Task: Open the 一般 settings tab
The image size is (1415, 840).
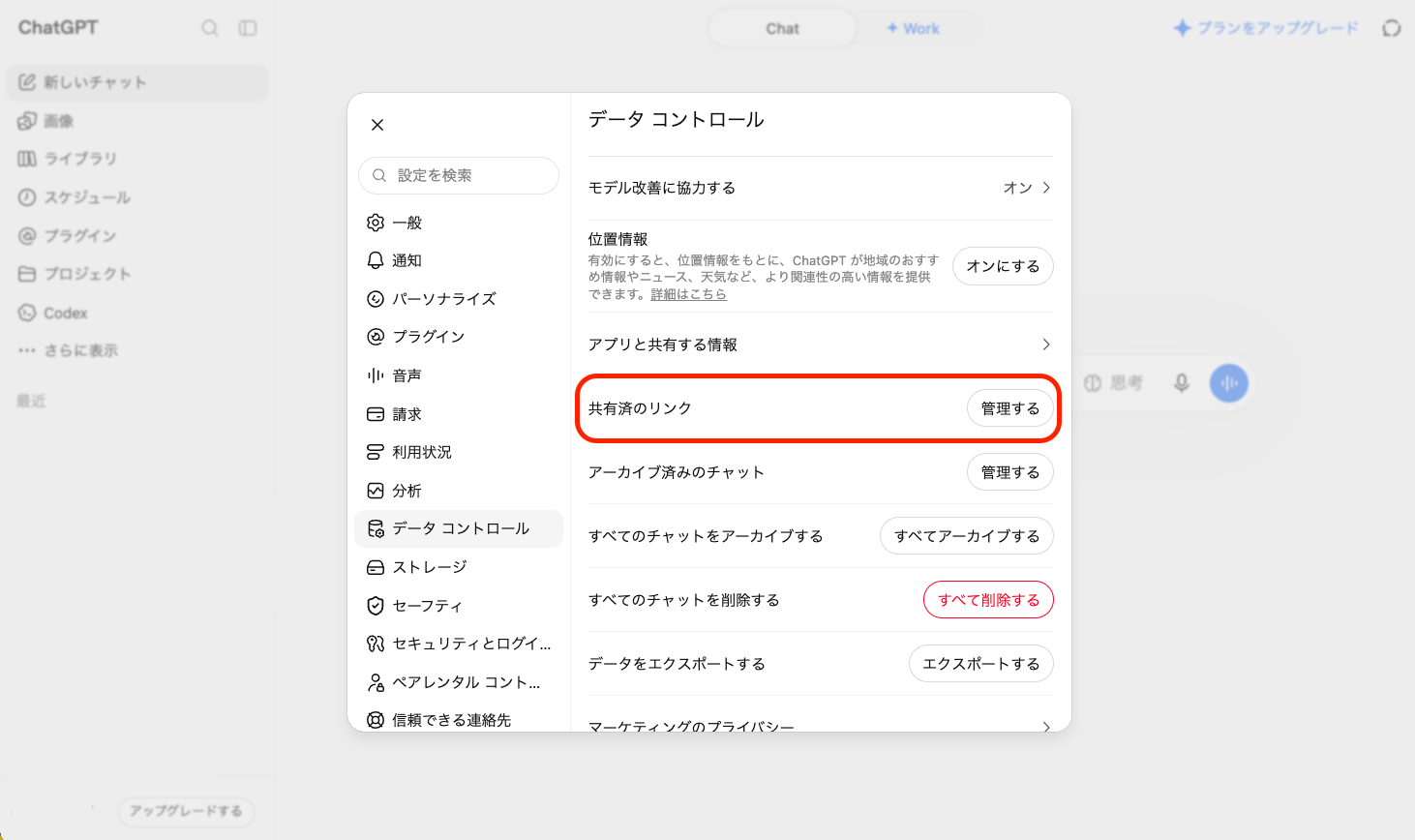Action: [459, 223]
